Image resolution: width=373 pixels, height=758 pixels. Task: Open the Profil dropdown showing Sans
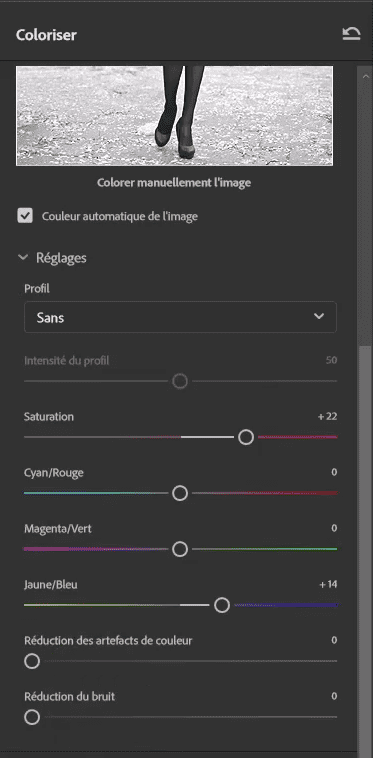180,317
